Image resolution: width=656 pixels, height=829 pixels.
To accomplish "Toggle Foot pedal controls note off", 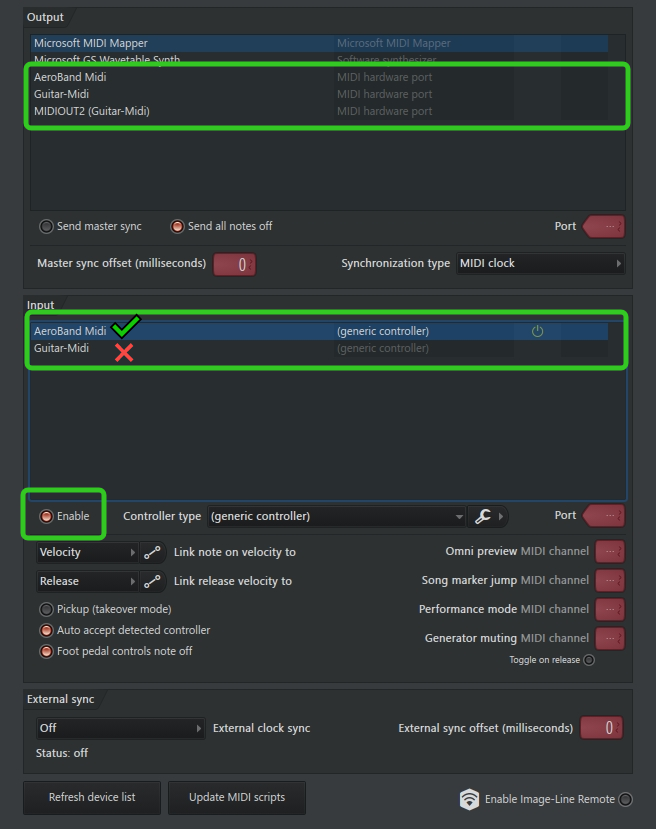I will (x=47, y=651).
